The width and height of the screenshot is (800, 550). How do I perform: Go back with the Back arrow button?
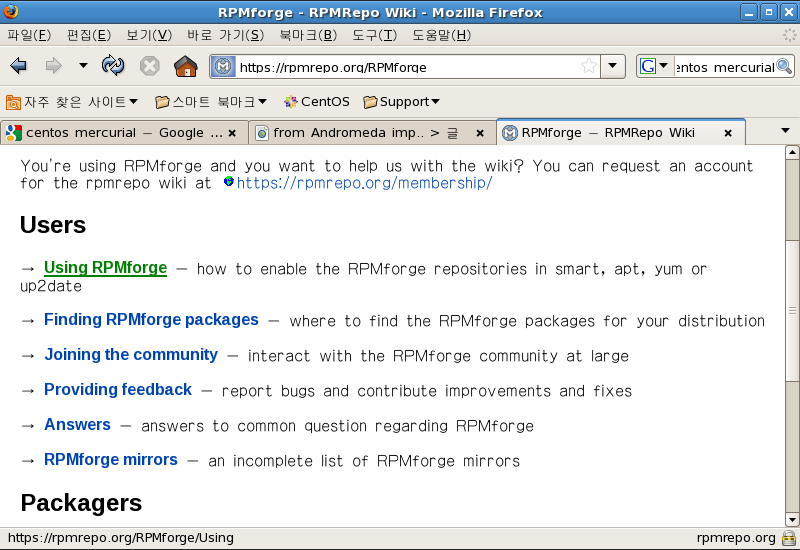[x=18, y=66]
